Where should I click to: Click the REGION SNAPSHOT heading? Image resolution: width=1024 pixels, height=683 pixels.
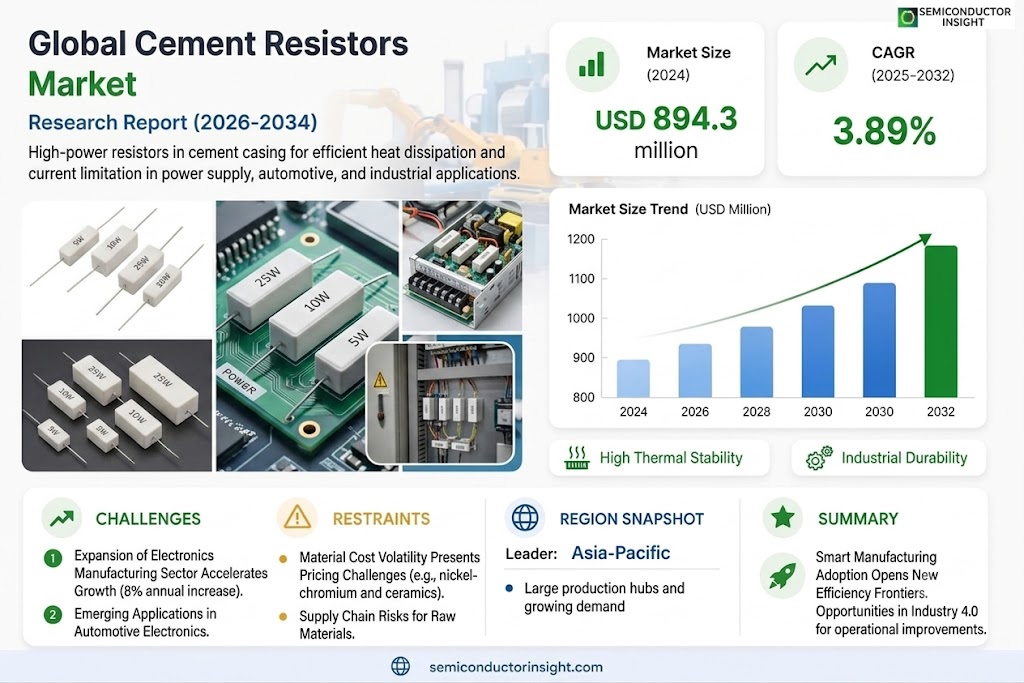(x=632, y=518)
